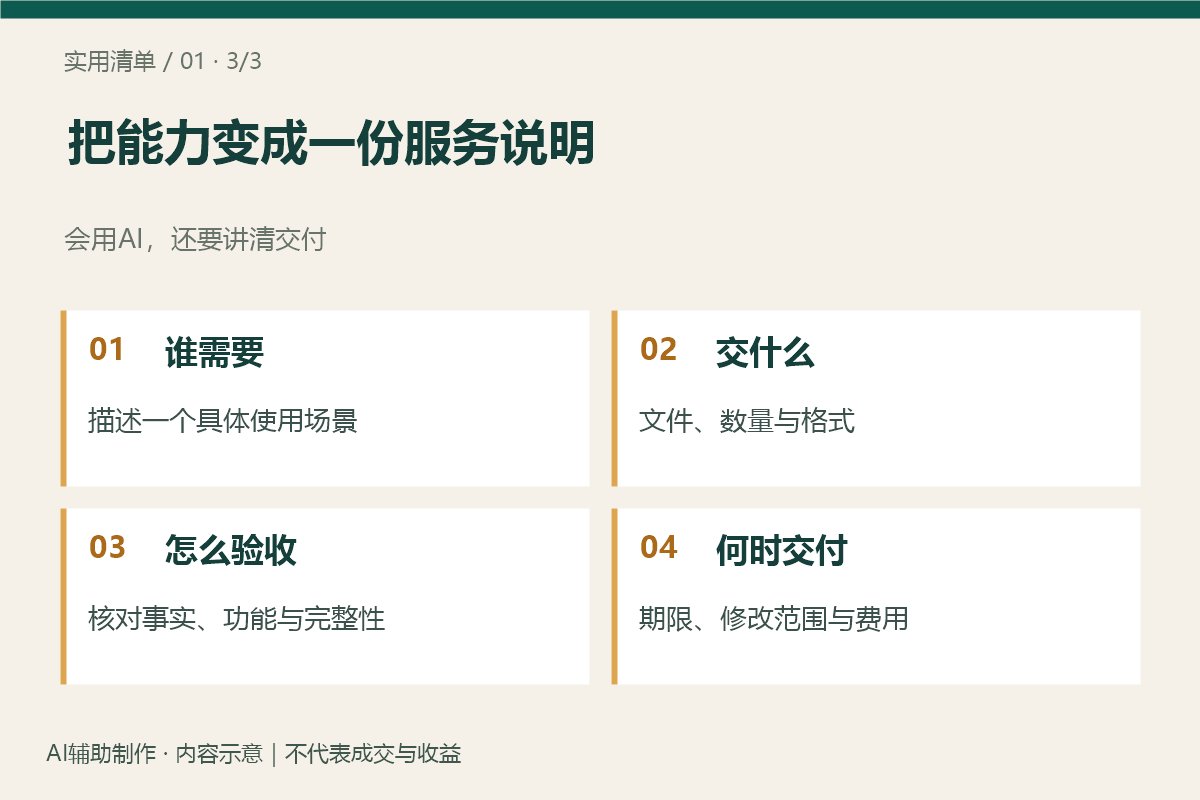Click the text '描述一个具体使用场景'
Viewport: 1200px width, 800px height.
pos(223,420)
